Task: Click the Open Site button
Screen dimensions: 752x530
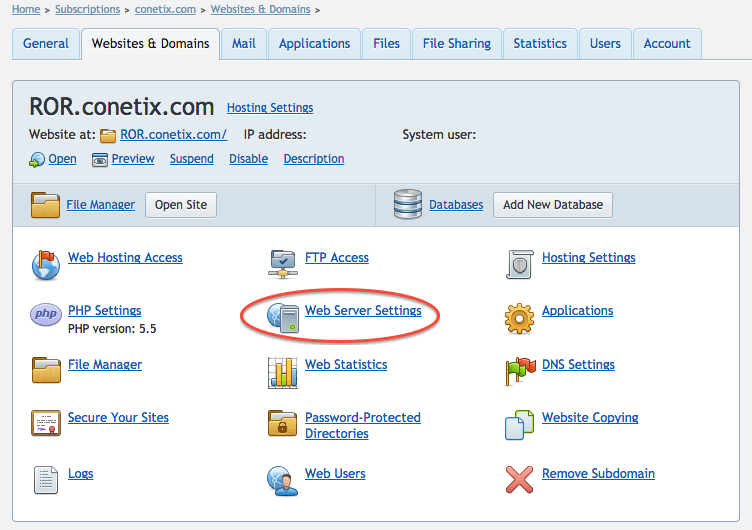Action: (x=181, y=205)
